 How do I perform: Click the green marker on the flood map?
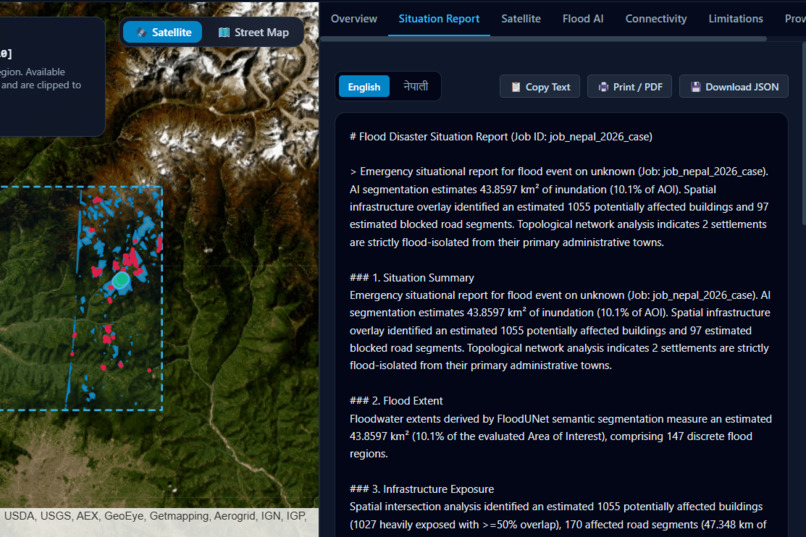coord(121,281)
